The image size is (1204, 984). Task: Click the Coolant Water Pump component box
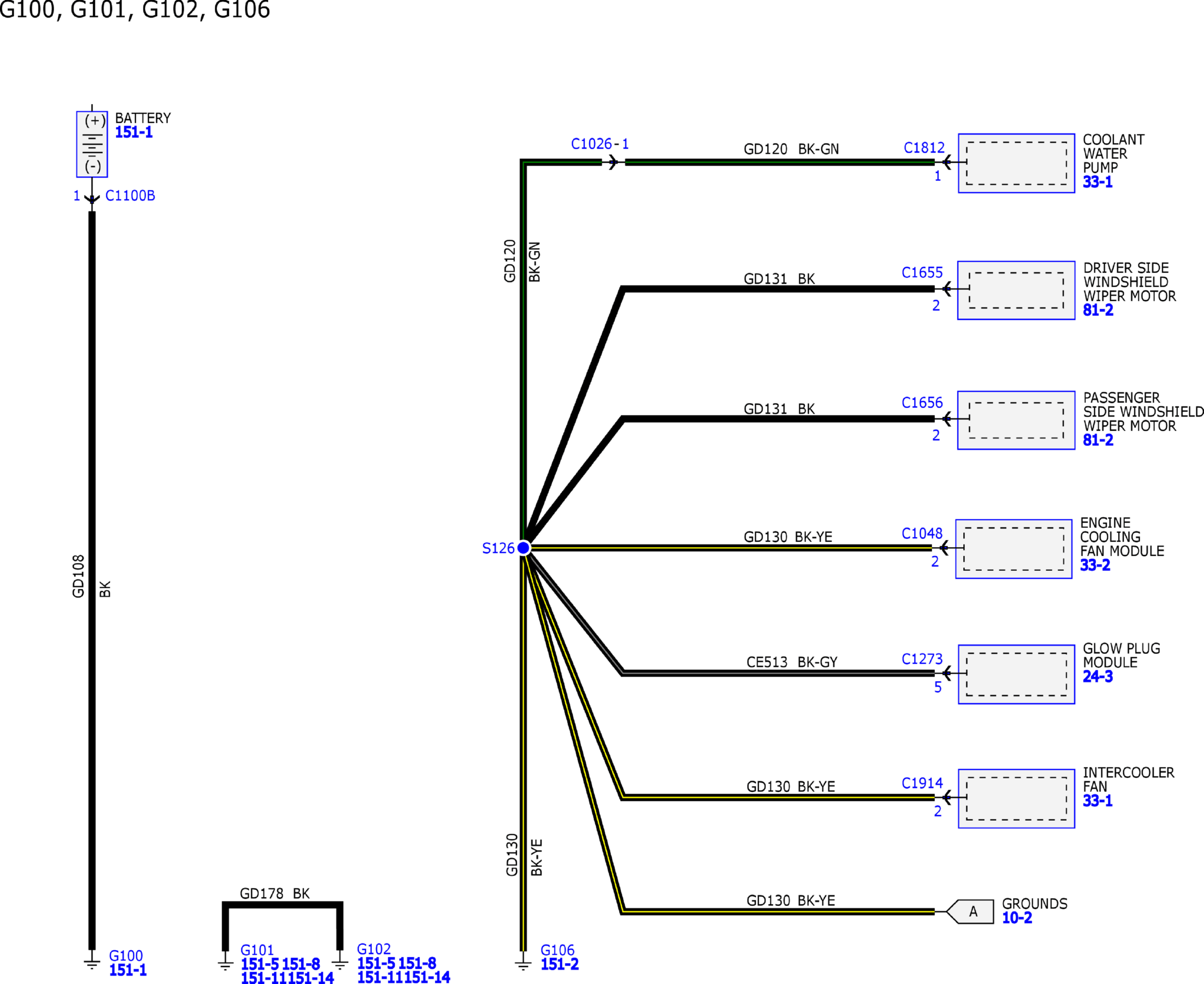pos(1016,163)
